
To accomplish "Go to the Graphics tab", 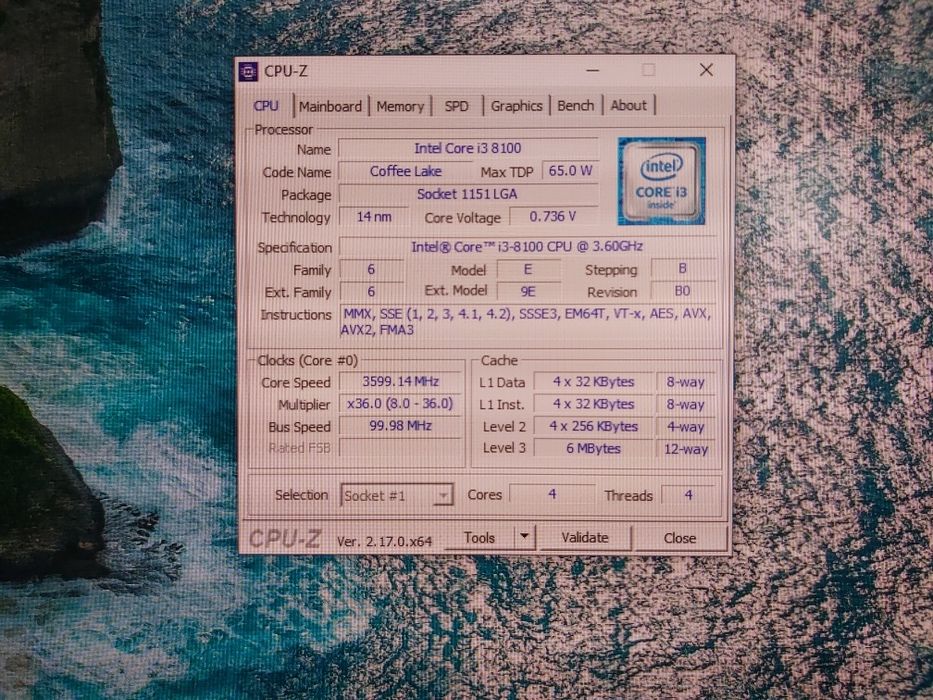I will point(516,106).
